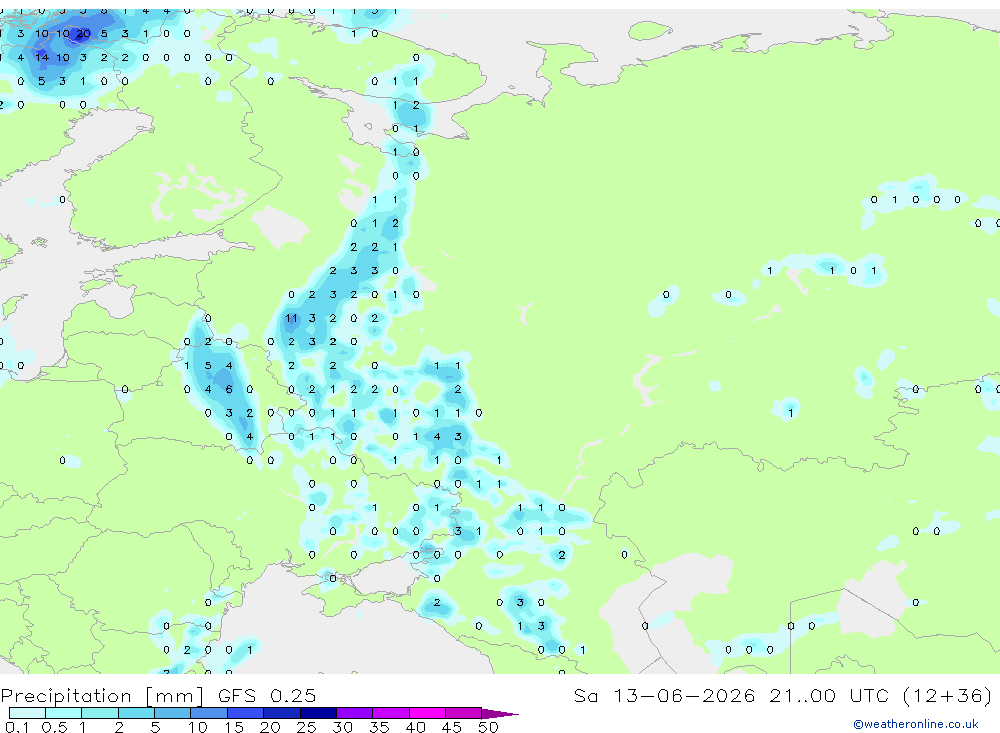Click the '21..00 UTC' time text
Screen dimensions: 1000x733
[x=829, y=695]
